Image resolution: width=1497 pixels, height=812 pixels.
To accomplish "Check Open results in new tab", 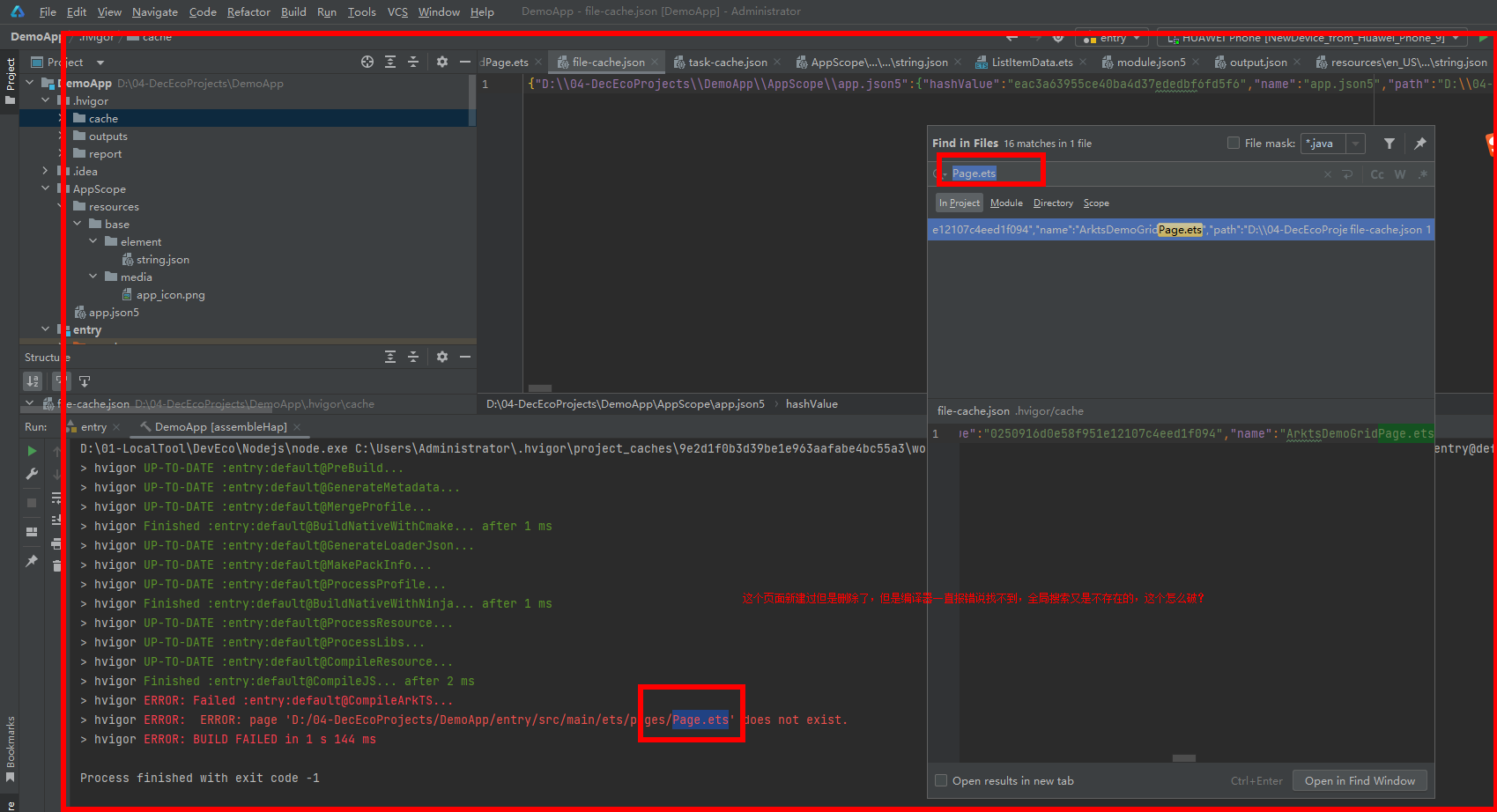I will (x=941, y=780).
